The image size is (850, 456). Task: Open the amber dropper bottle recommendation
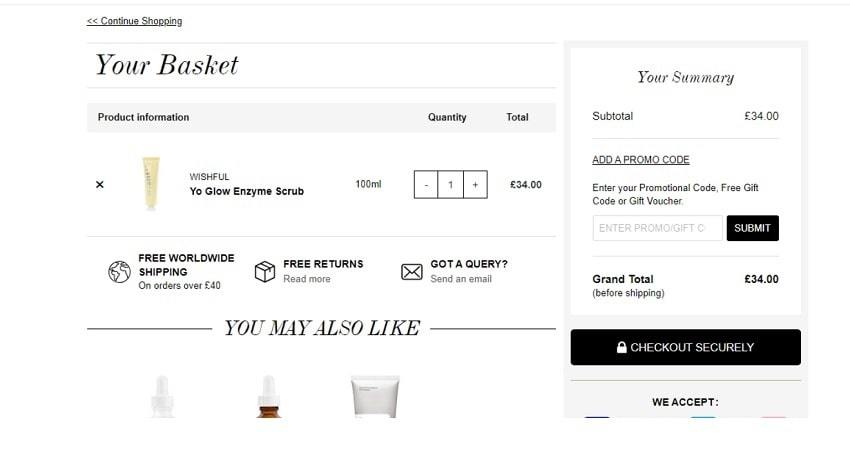click(x=268, y=396)
